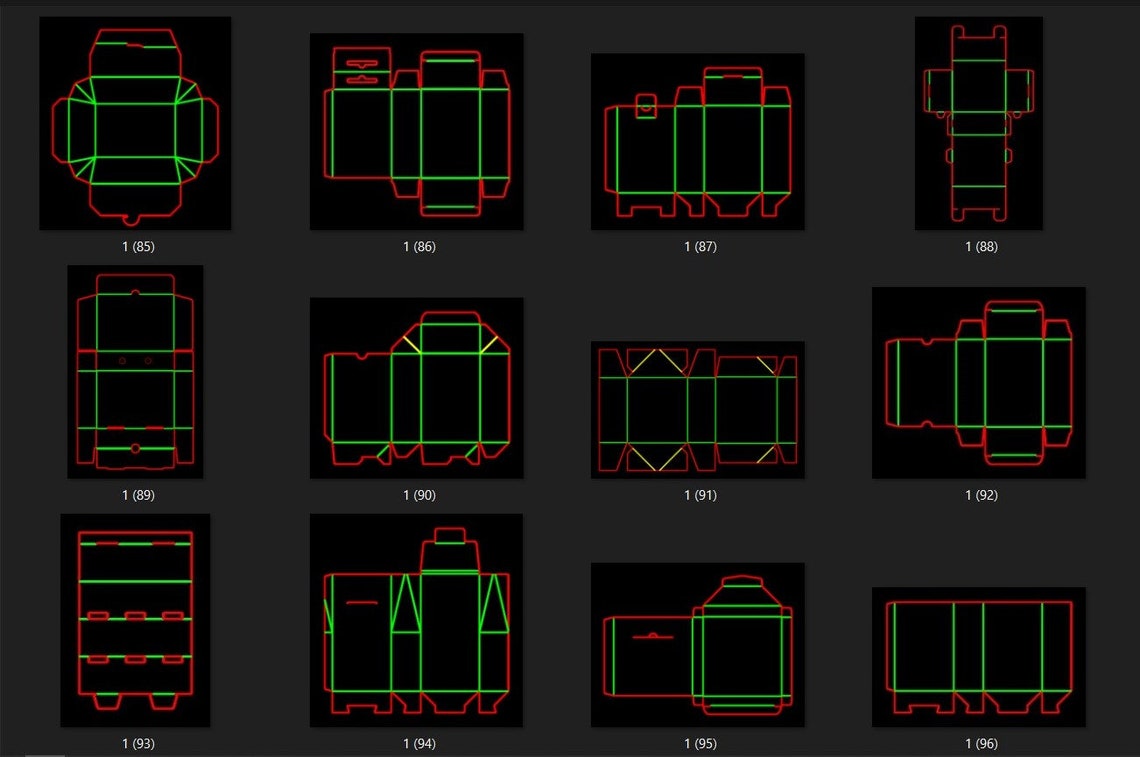
Task: Select the thumbnail for file 1 (86)
Action: click(417, 132)
